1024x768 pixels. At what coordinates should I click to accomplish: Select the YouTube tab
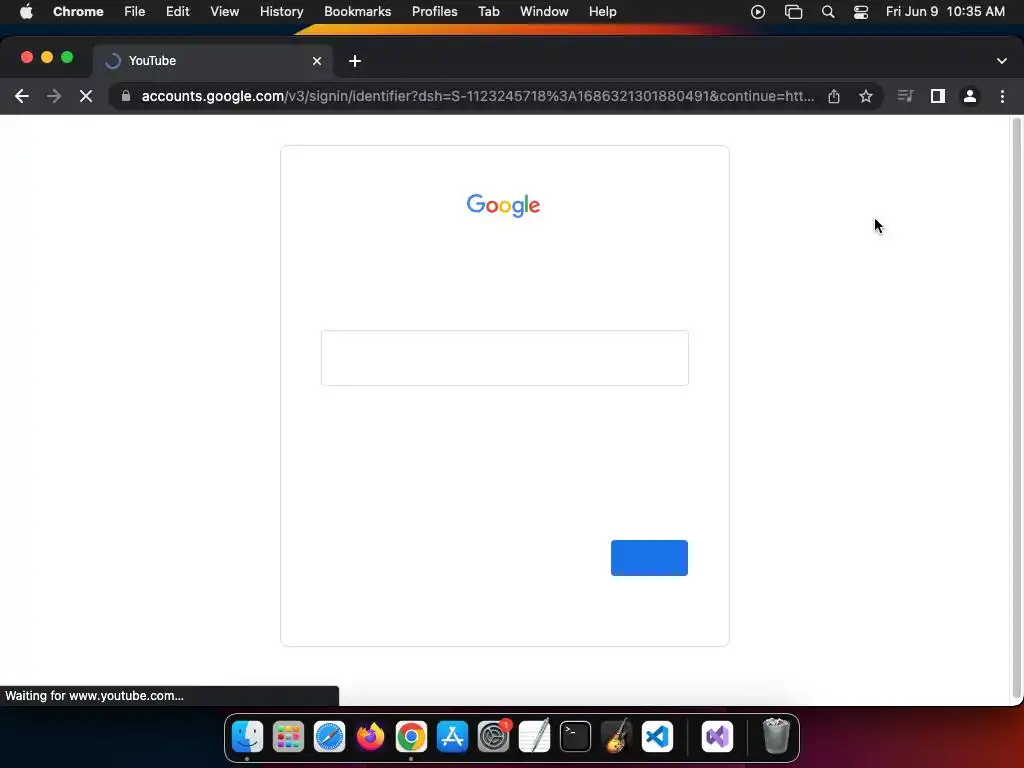(x=213, y=61)
